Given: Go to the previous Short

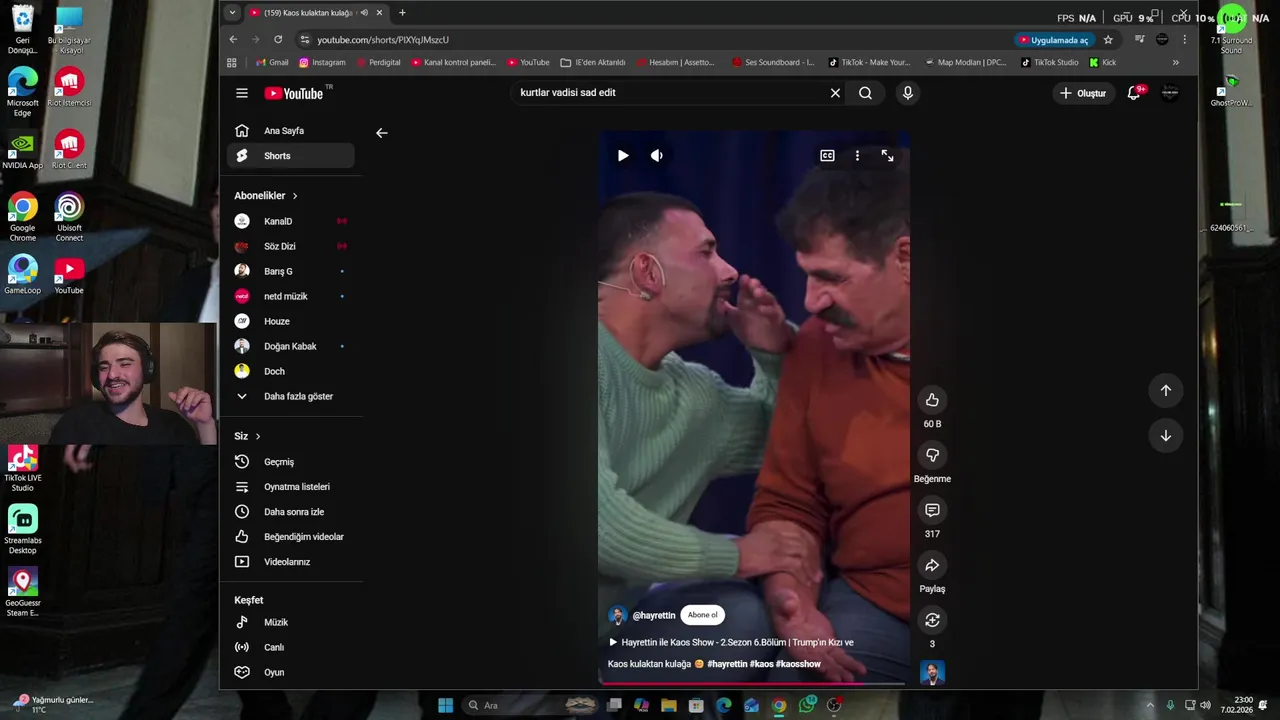Looking at the screenshot, I should point(1165,391).
